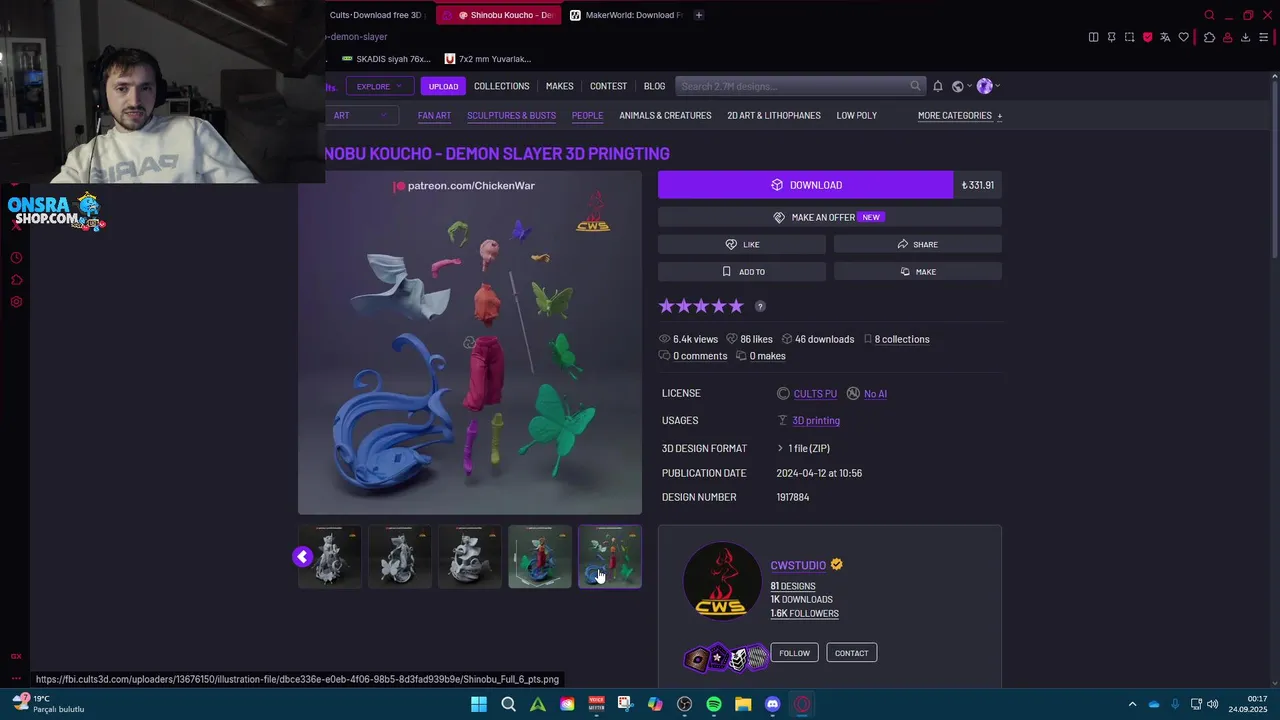Like the design with the LIKE button
1280x720 pixels.
[742, 244]
